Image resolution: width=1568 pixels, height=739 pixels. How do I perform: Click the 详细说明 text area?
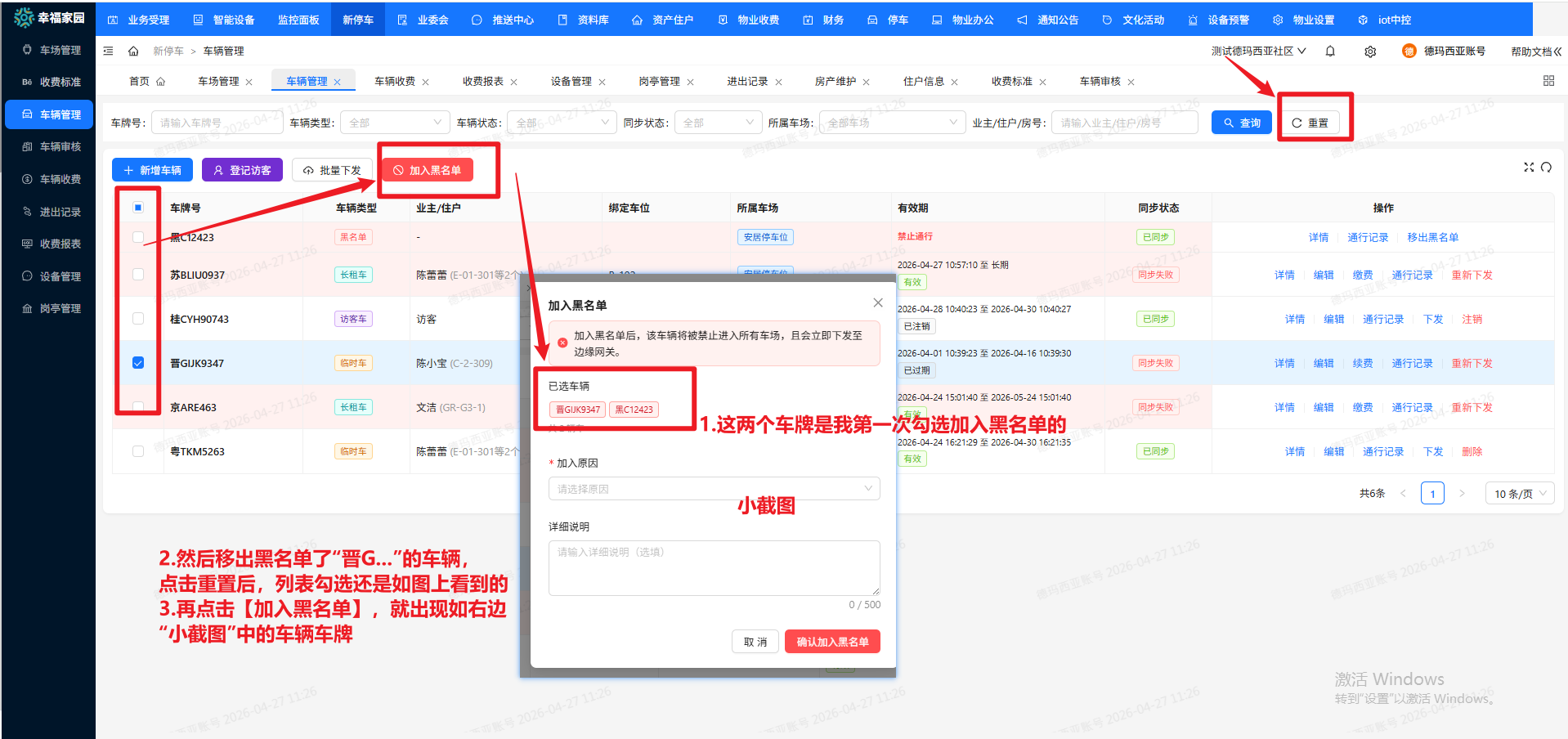[x=714, y=568]
